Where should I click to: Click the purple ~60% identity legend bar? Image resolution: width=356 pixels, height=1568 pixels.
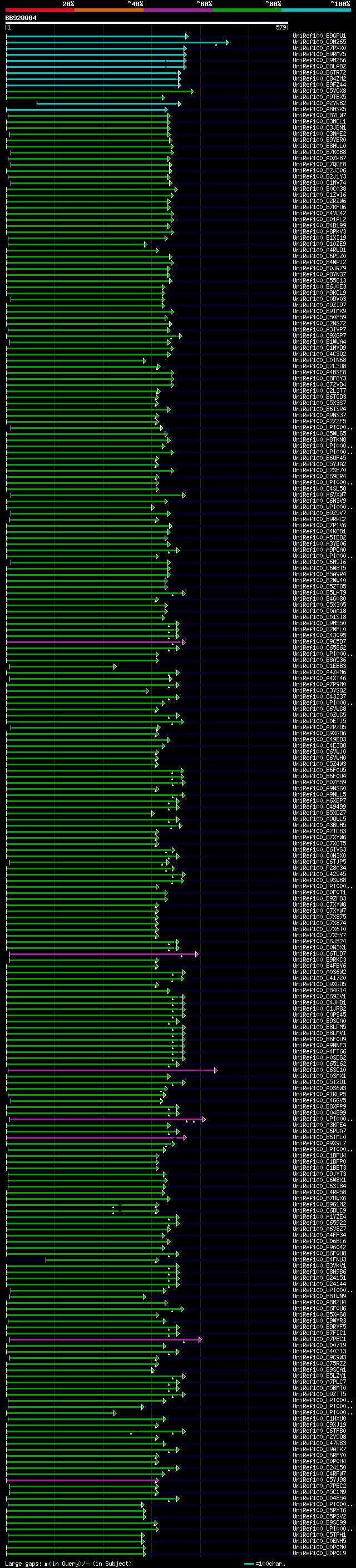pos(177,10)
